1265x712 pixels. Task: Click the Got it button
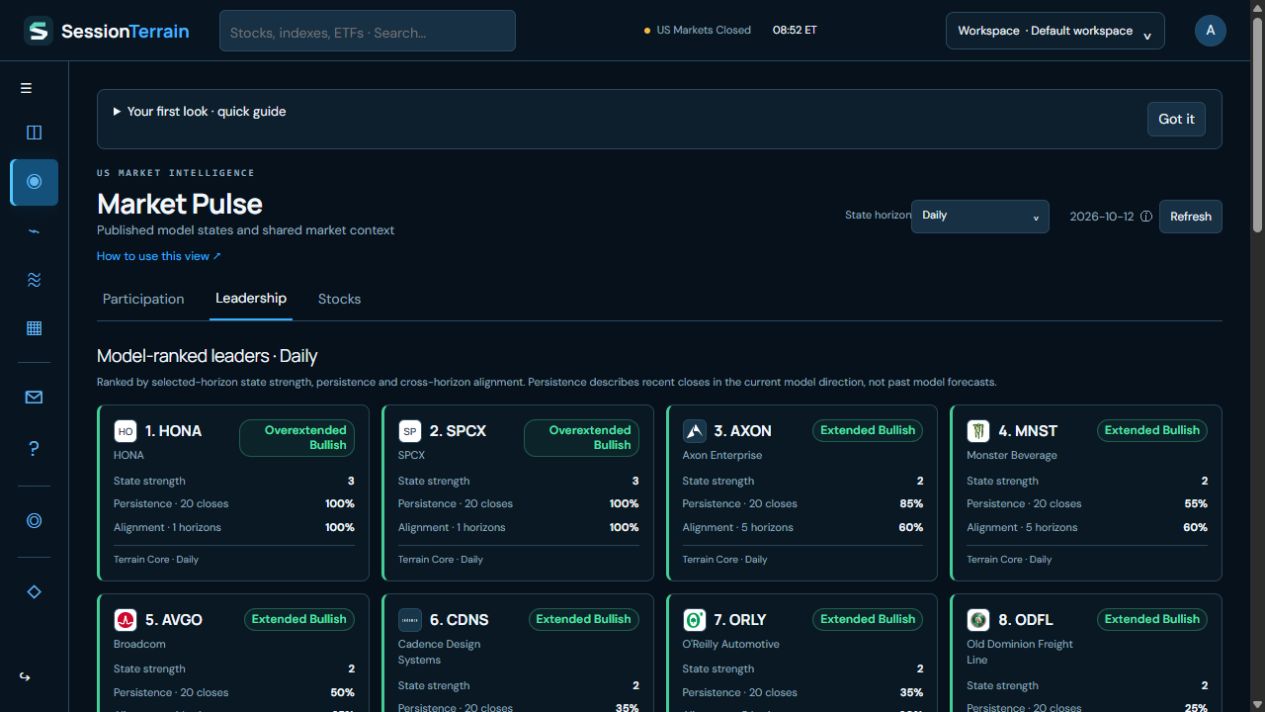pos(1176,119)
